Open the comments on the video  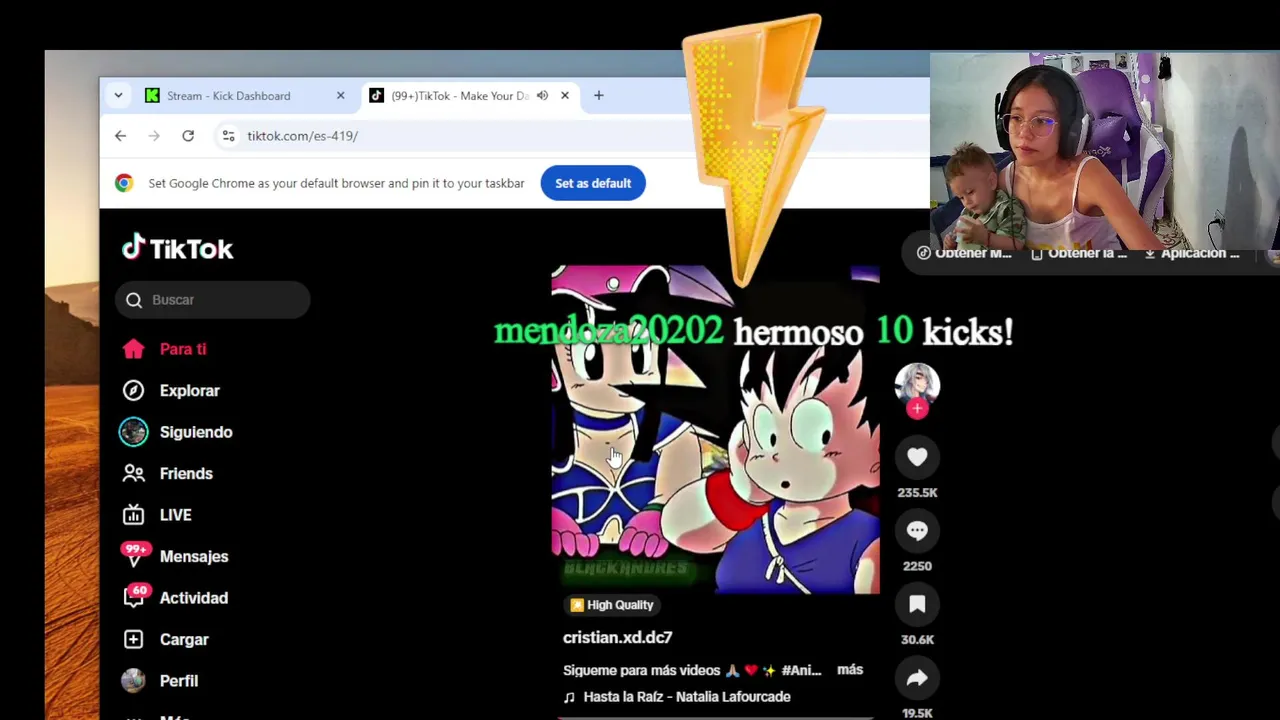pyautogui.click(x=917, y=531)
